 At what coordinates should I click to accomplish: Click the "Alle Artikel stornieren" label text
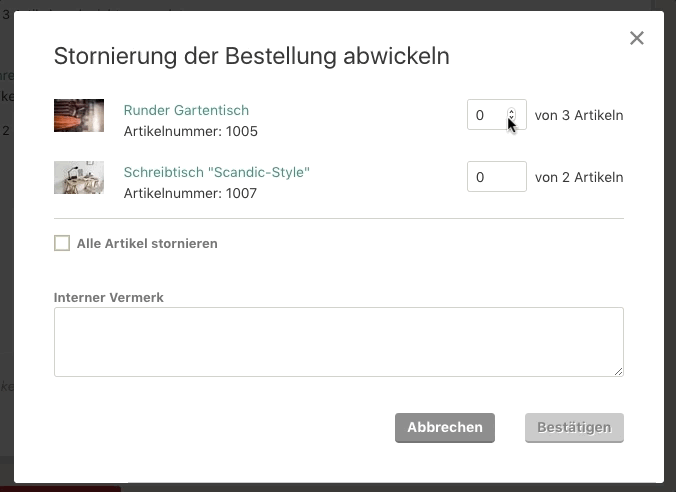point(147,243)
